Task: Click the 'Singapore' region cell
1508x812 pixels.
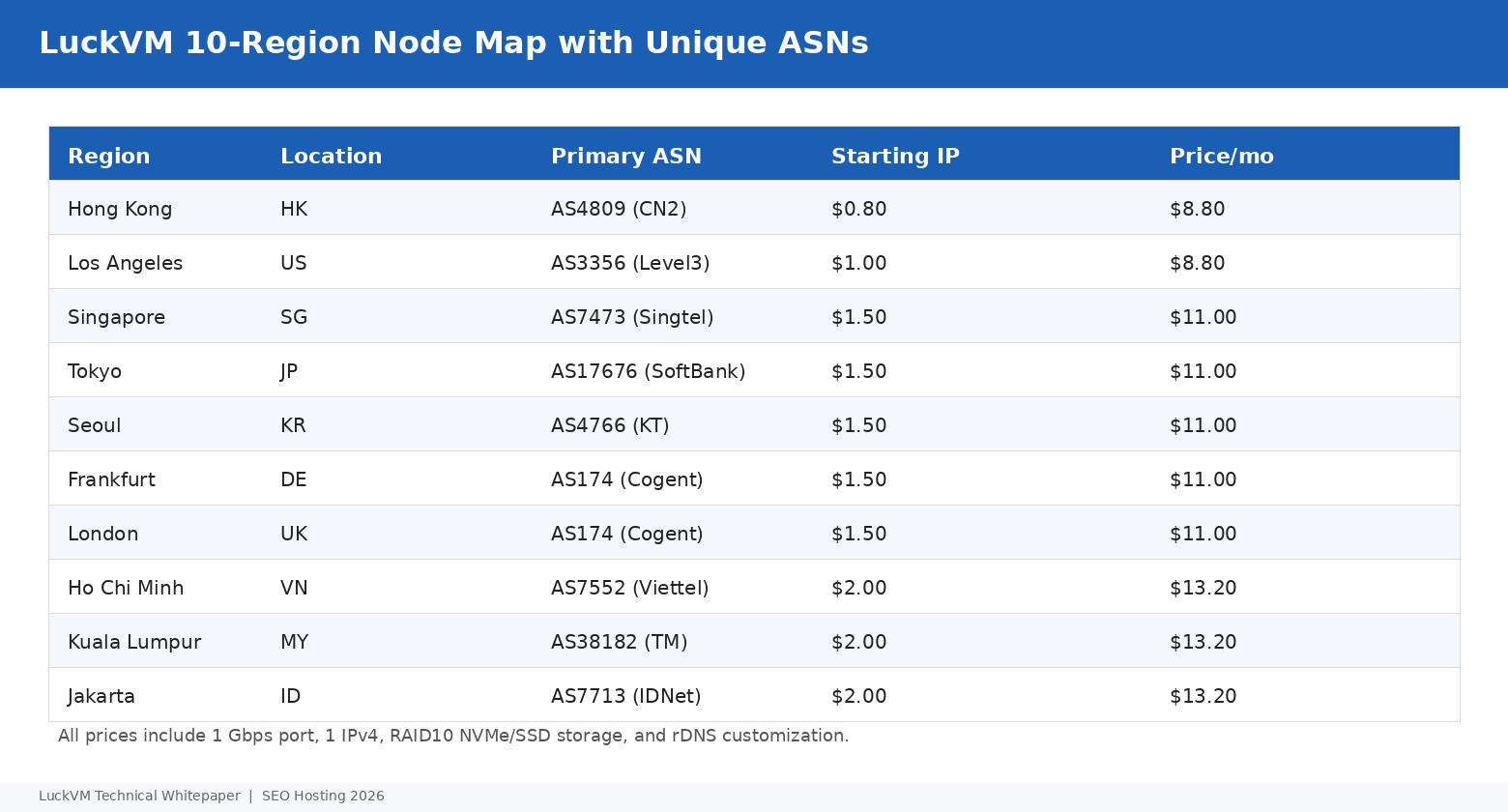Action: click(x=117, y=317)
